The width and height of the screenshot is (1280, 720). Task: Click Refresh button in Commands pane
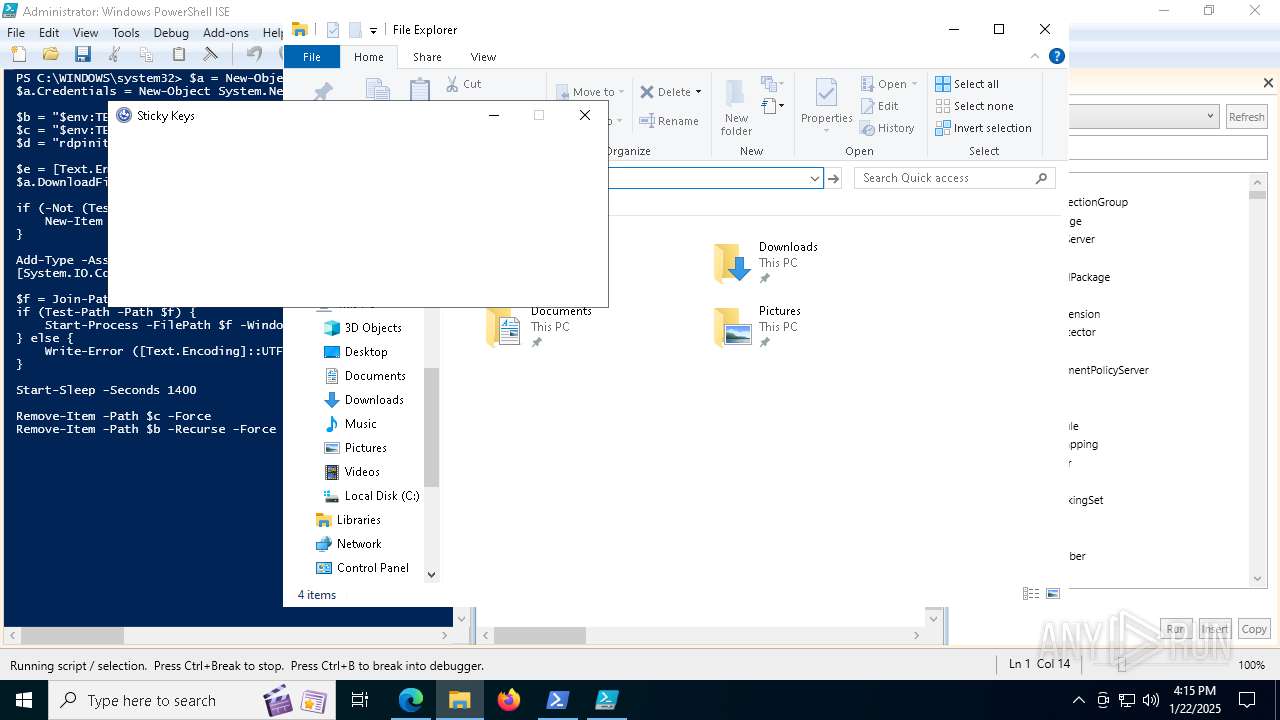[1246, 117]
